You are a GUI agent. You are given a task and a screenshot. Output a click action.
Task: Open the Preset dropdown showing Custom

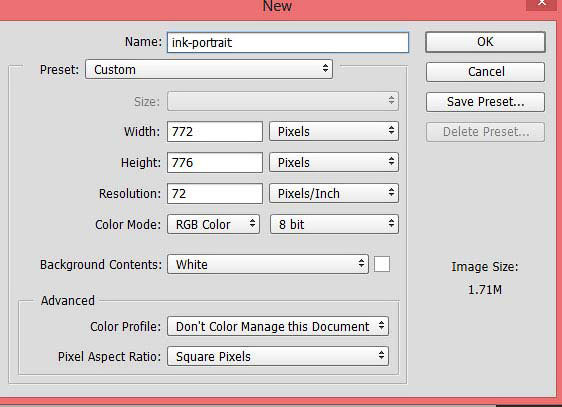(209, 69)
